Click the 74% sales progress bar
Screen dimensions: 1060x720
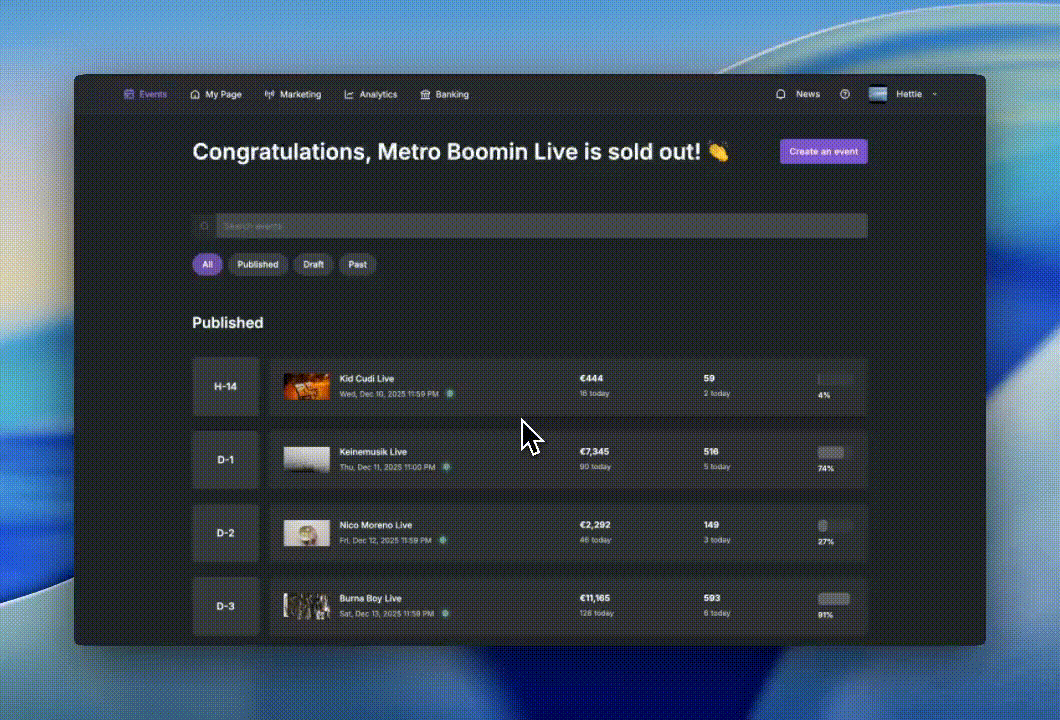pos(834,452)
